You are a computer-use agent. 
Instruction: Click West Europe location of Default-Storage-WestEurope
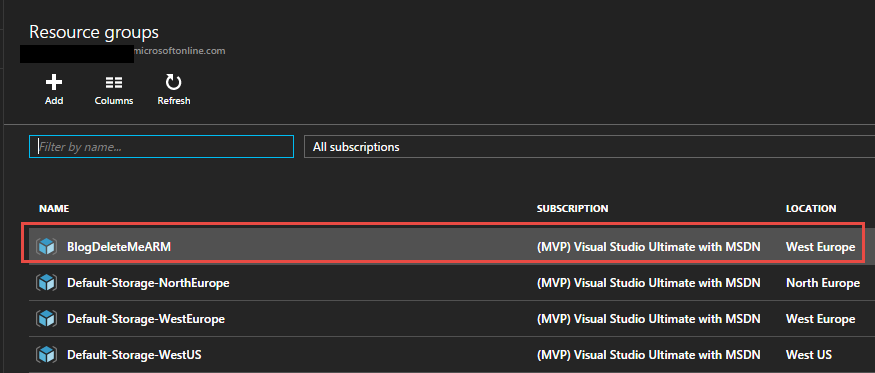point(820,319)
